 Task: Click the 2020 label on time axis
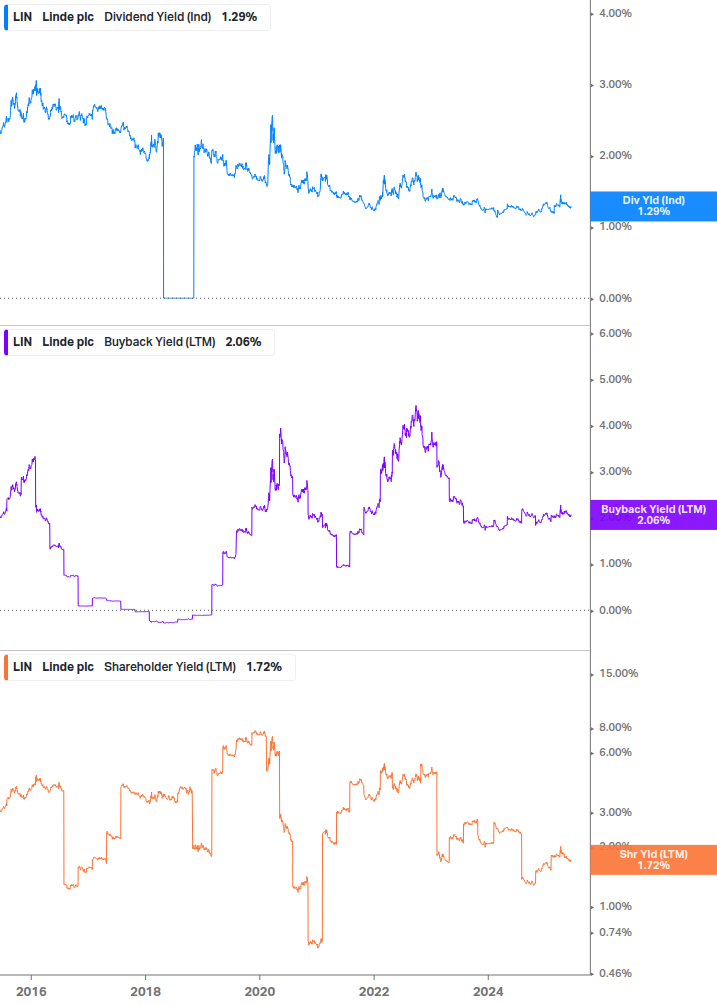260,992
